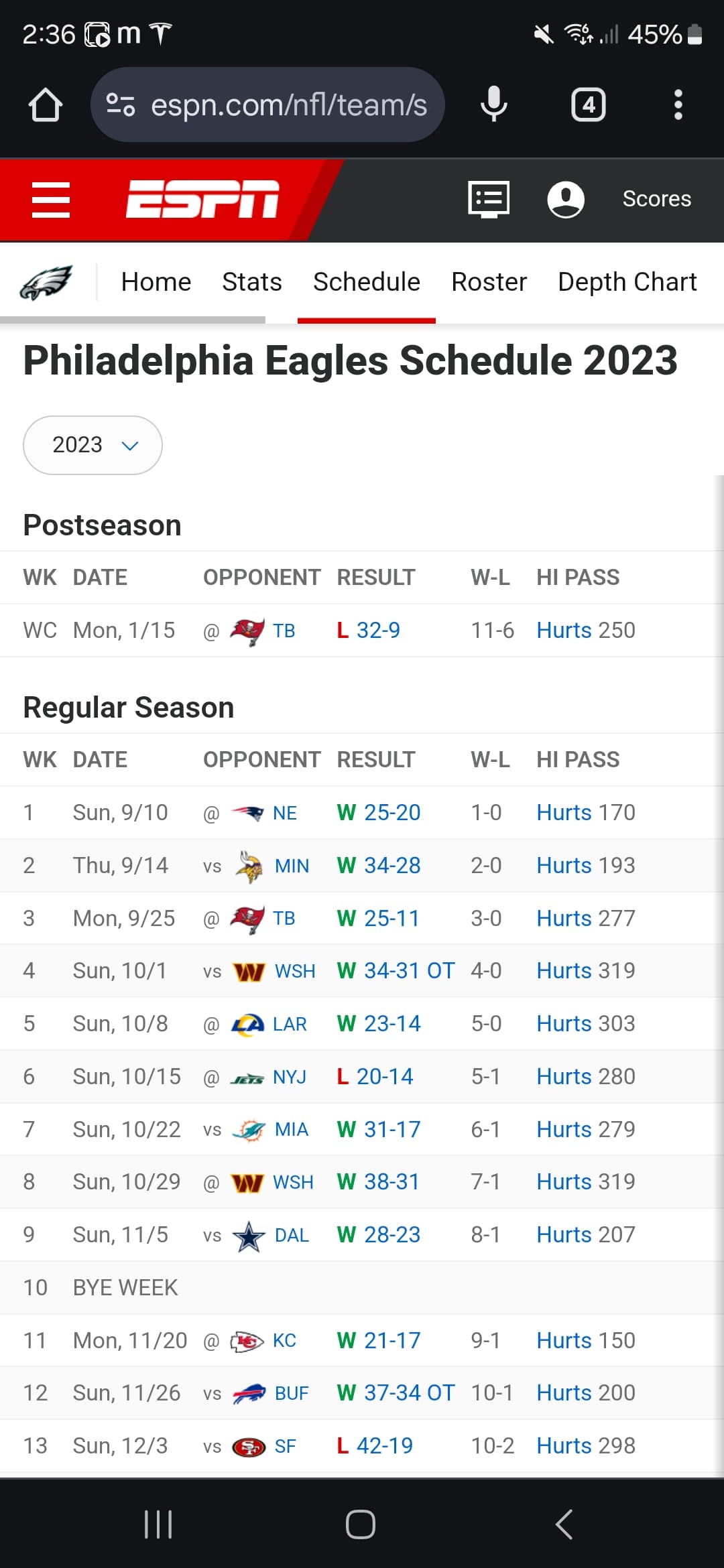Open the ESPN user profile icon
Image resolution: width=724 pixels, height=1568 pixels.
[x=566, y=200]
